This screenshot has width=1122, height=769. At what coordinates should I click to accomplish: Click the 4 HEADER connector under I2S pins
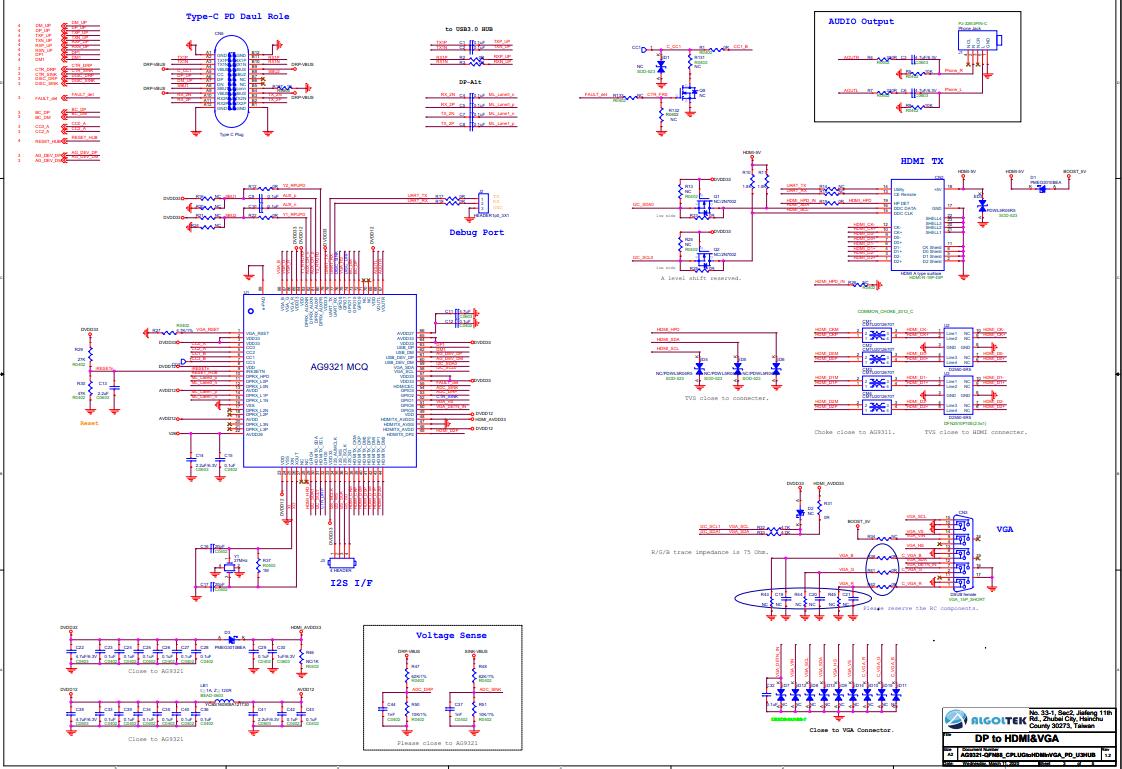(x=341, y=563)
